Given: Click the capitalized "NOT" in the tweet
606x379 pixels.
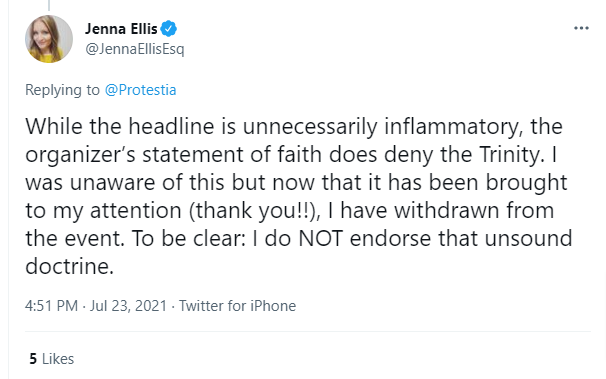Looking at the screenshot, I should click(x=320, y=238).
